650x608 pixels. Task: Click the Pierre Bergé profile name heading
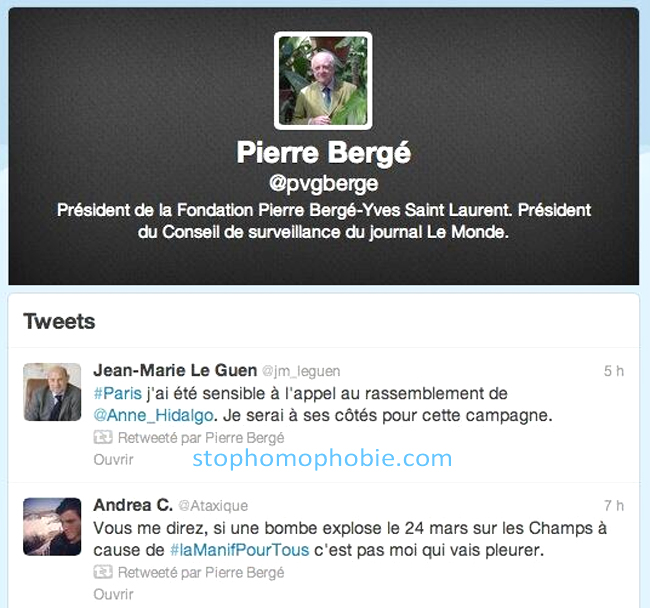pos(324,153)
